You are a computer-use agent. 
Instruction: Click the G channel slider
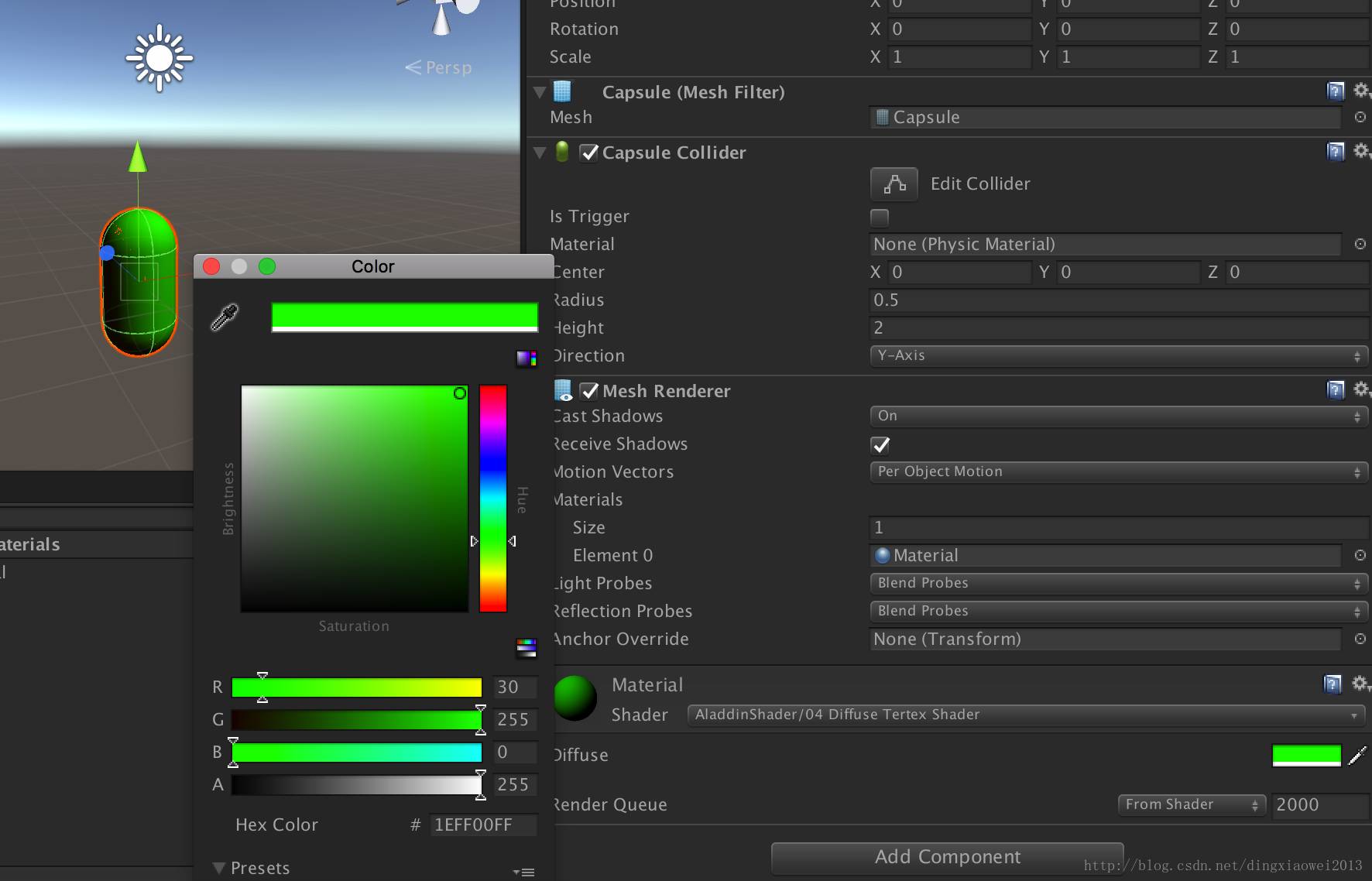[x=356, y=719]
